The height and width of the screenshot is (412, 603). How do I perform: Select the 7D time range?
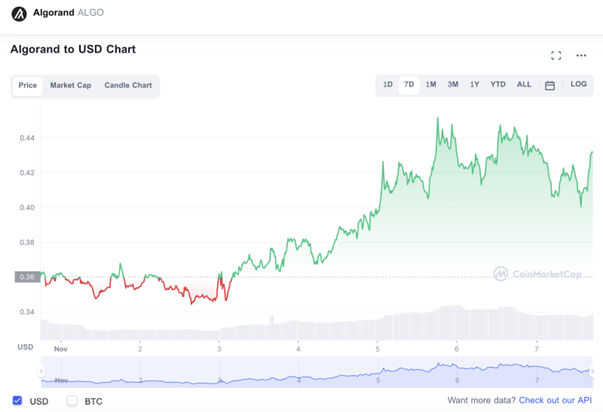point(409,85)
